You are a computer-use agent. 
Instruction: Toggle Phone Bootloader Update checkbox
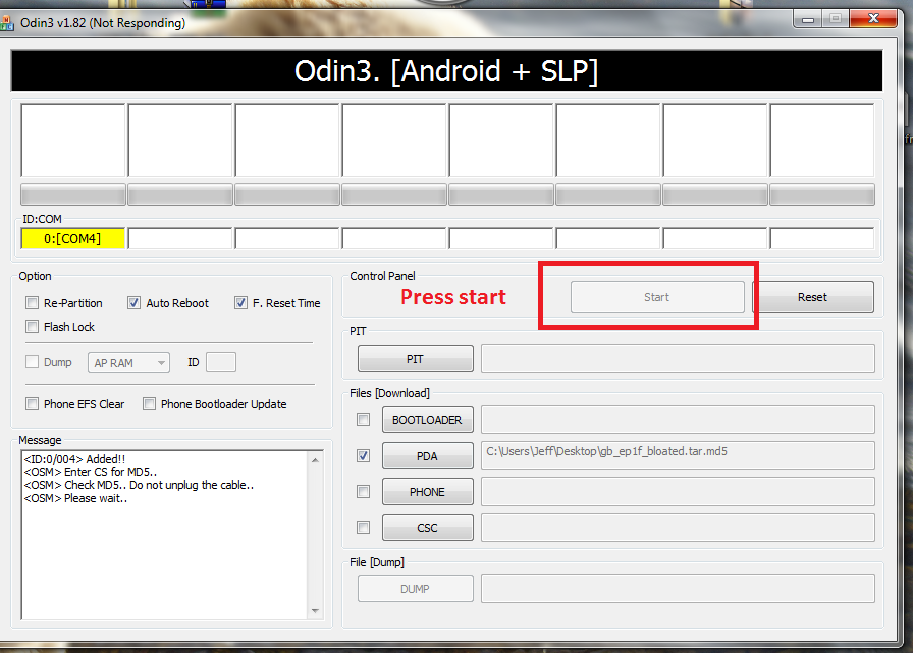pos(150,404)
